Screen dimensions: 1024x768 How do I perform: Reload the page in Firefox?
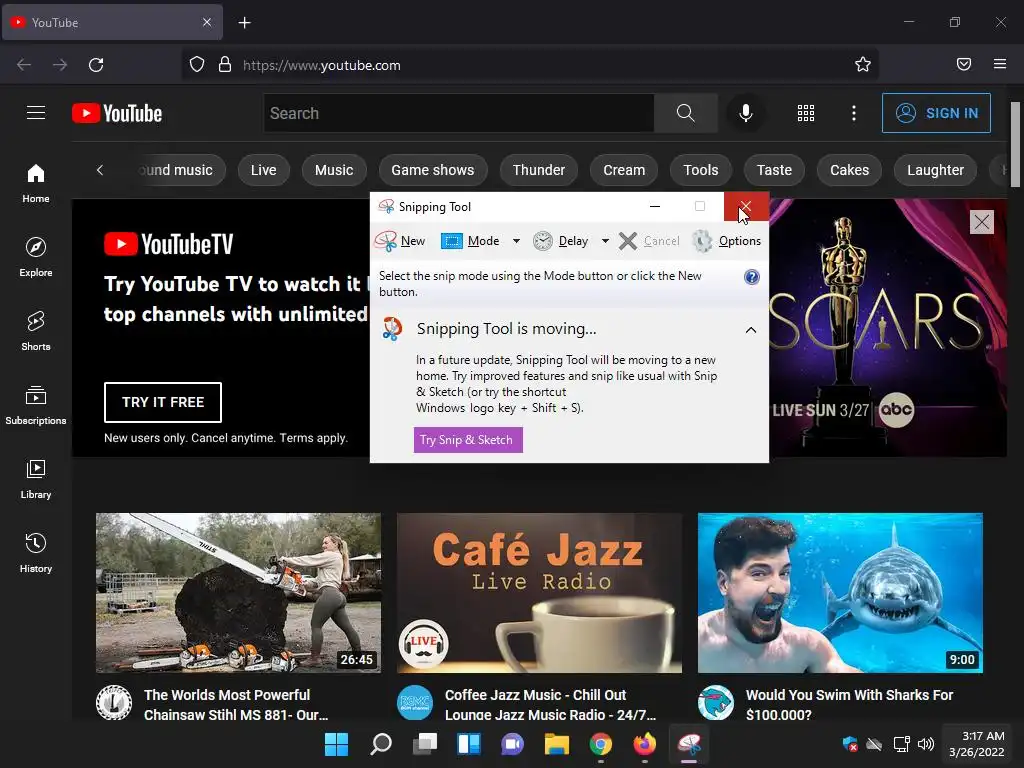pyautogui.click(x=96, y=65)
